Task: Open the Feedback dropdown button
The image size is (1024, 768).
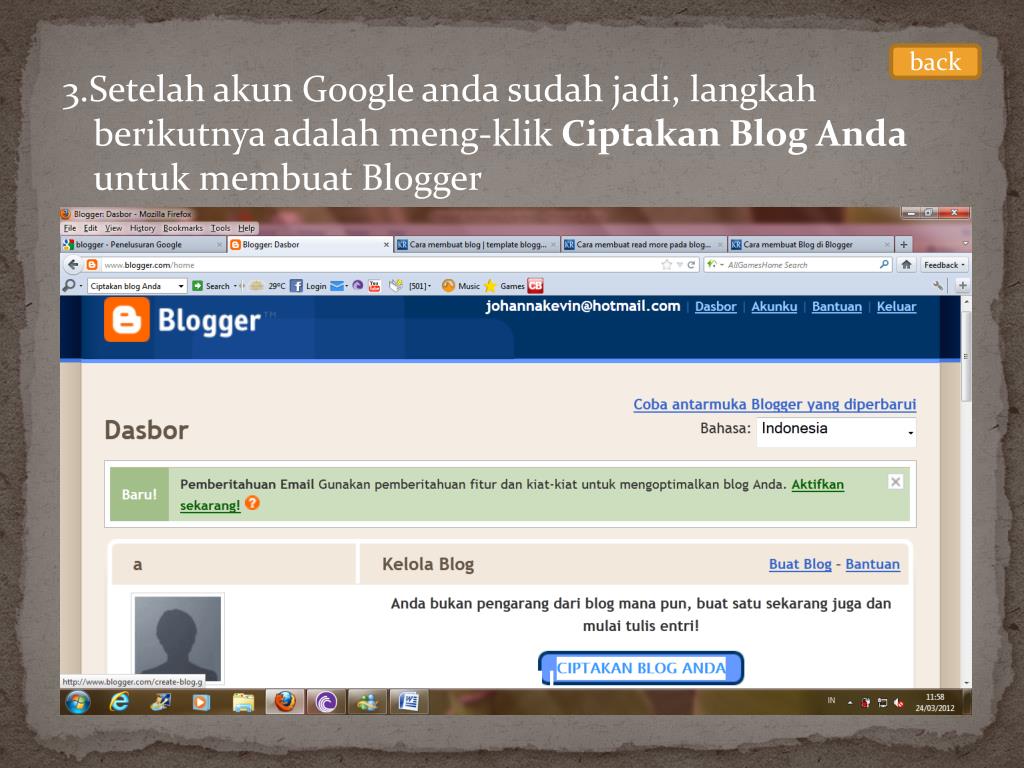Action: point(944,264)
